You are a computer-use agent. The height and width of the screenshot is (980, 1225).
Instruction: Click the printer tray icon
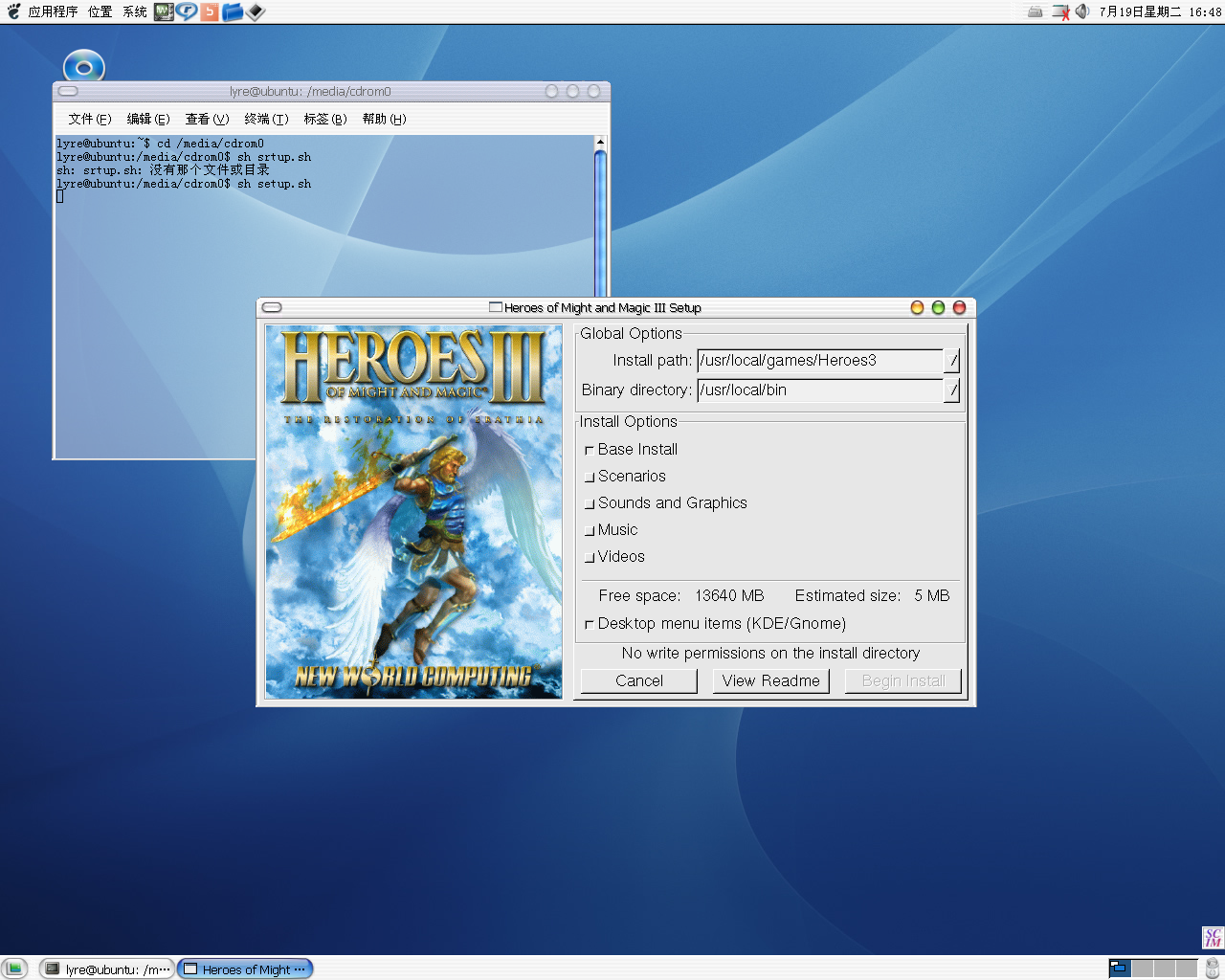[x=1035, y=11]
